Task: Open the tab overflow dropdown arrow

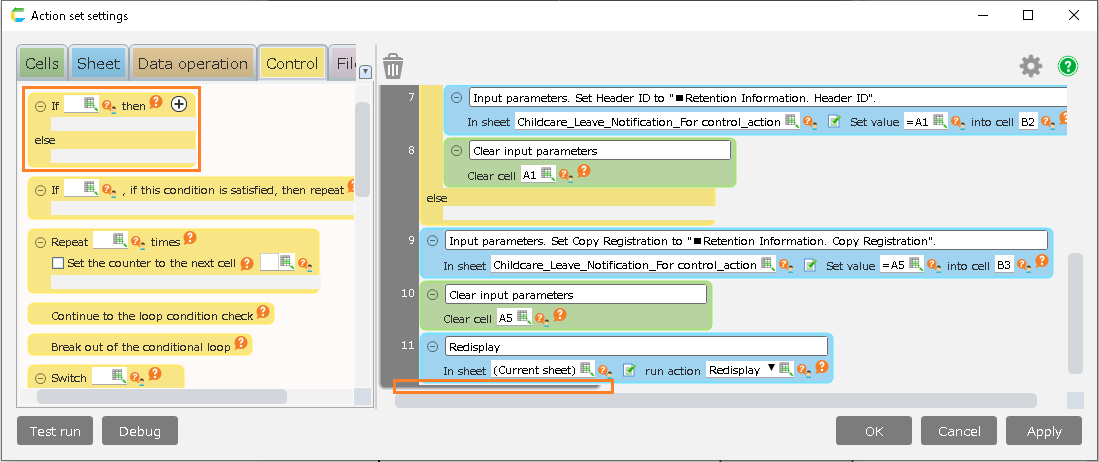Action: point(365,71)
